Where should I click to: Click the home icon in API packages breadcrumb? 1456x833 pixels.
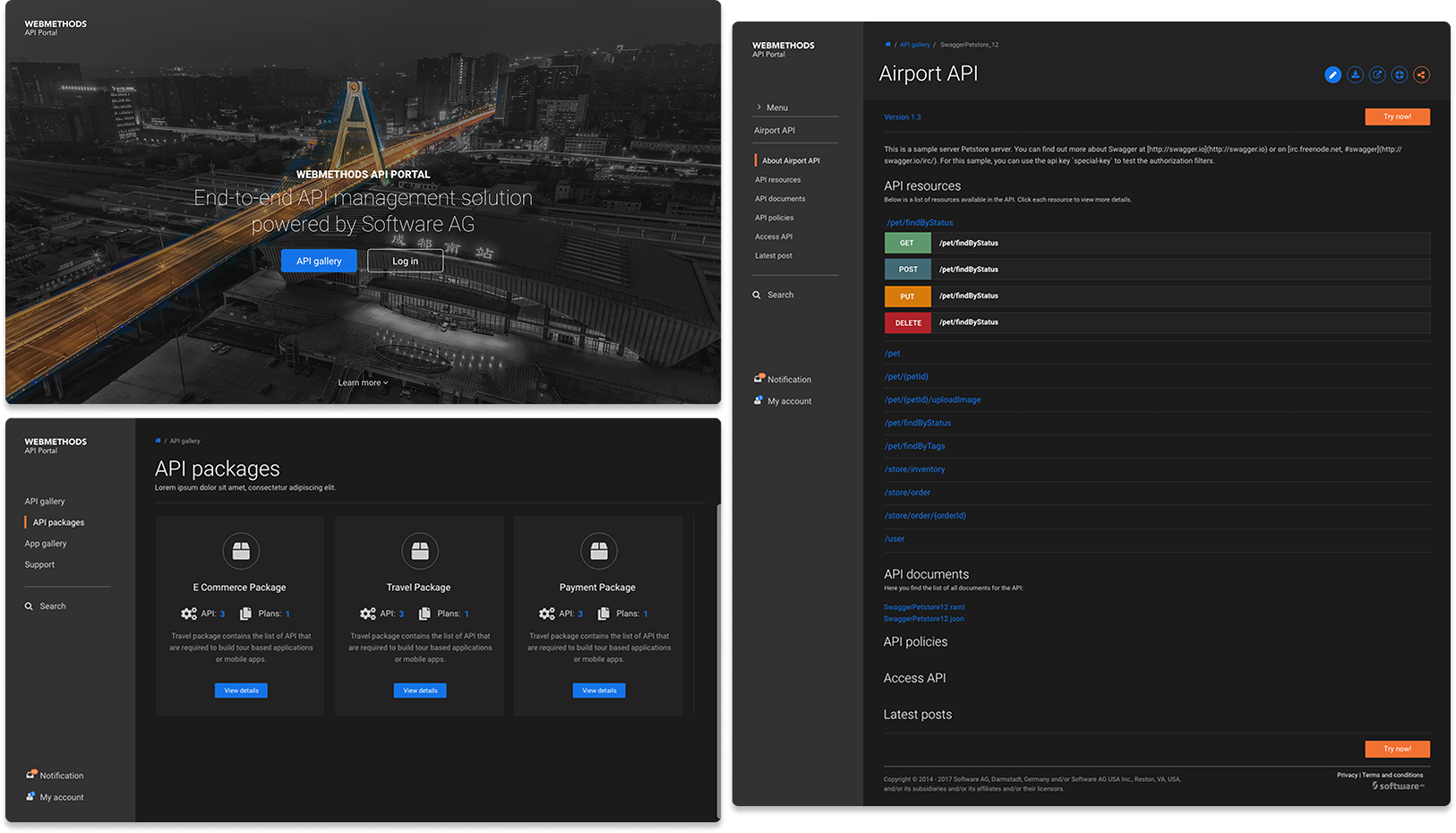click(x=158, y=441)
